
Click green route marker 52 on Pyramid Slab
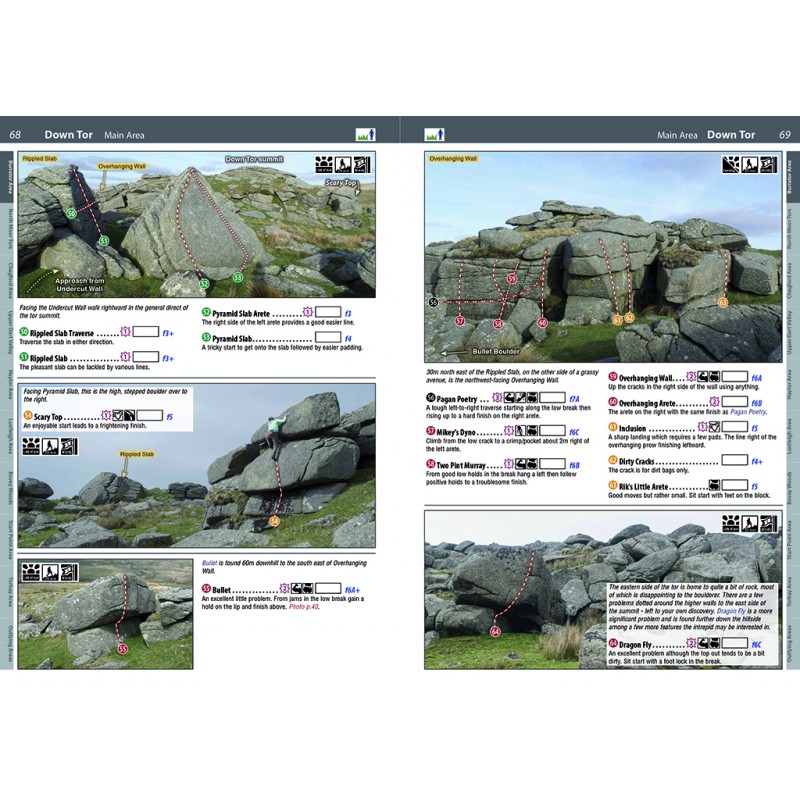point(204,284)
